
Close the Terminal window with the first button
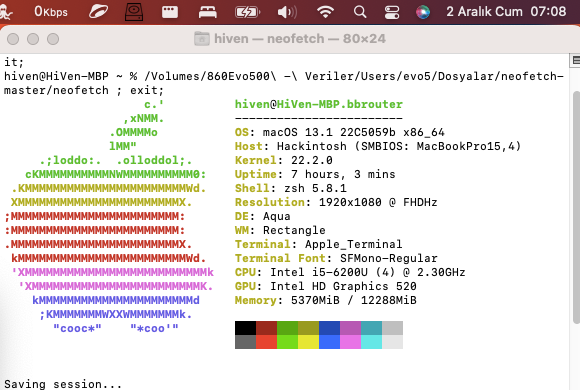pyautogui.click(x=13, y=39)
